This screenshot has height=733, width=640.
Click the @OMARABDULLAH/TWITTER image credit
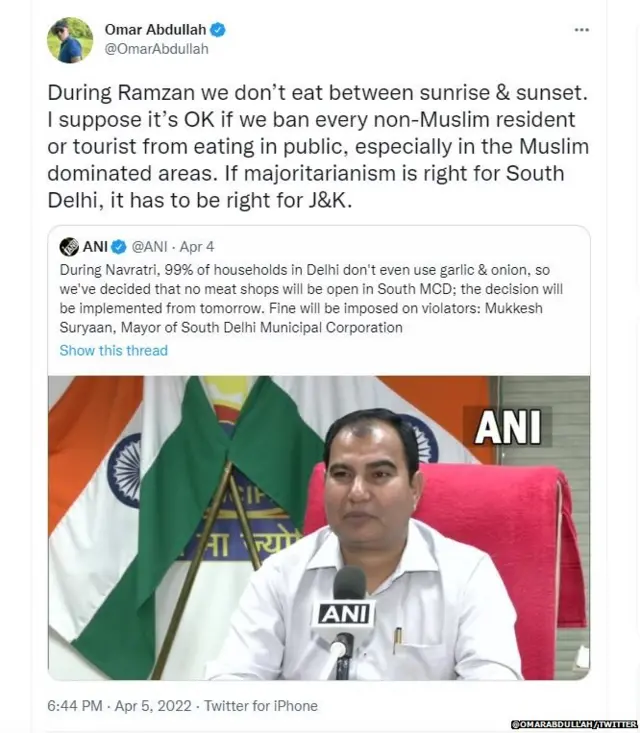tap(574, 724)
